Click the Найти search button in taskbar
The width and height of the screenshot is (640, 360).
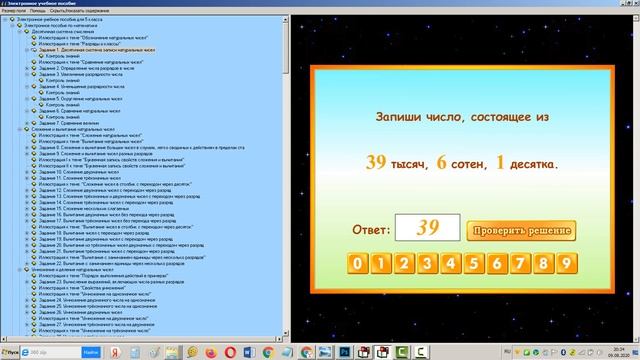[91, 352]
